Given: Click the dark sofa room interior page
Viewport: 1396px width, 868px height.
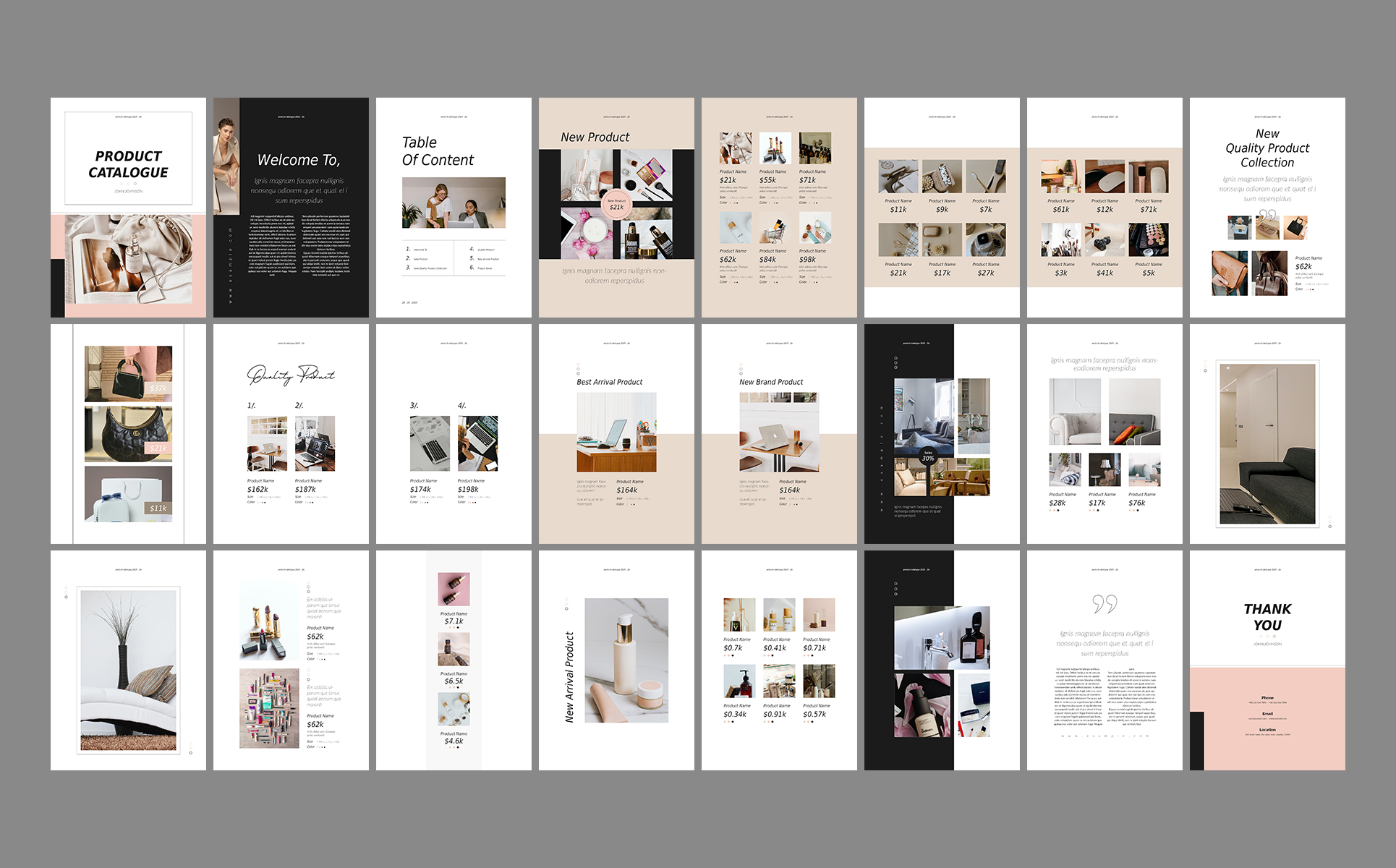Looking at the screenshot, I should click(x=1267, y=434).
